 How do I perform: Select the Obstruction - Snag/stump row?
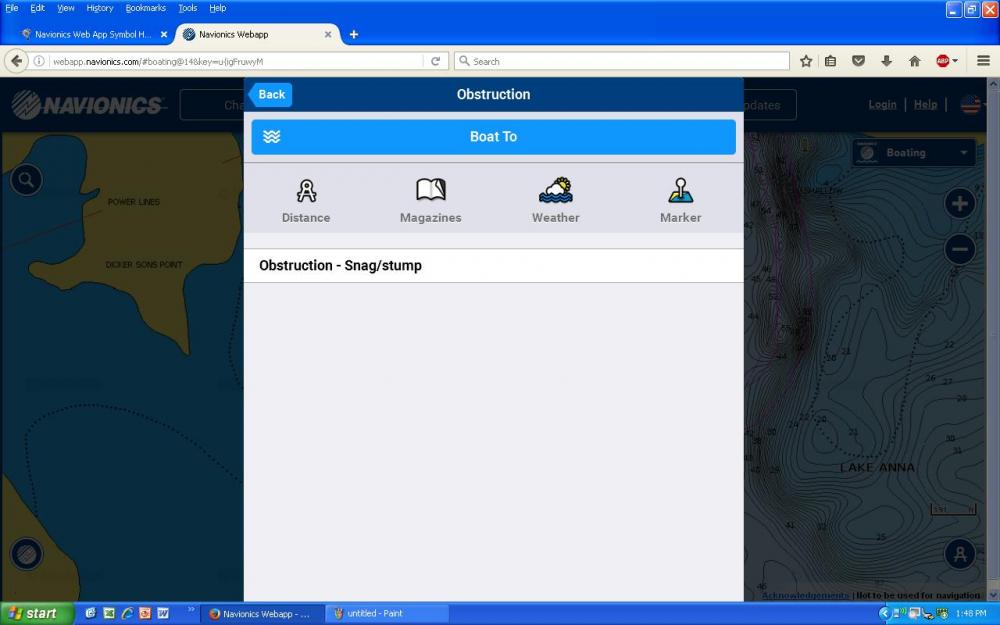point(493,265)
